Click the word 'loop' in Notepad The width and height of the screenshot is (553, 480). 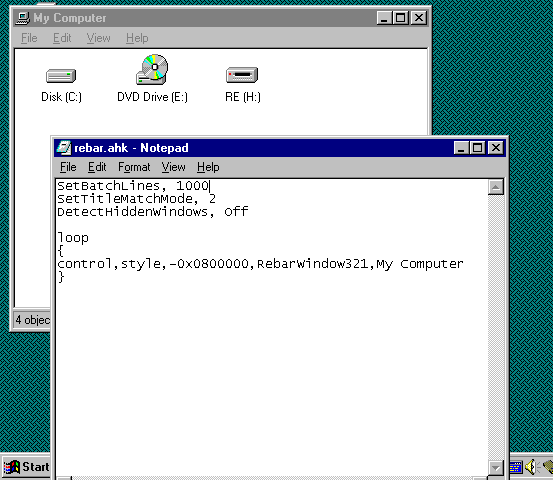(73, 238)
